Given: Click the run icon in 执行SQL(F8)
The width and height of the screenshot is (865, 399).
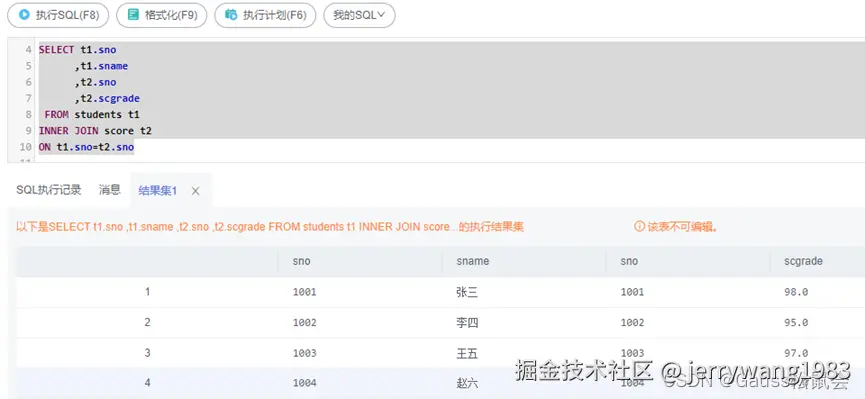Looking at the screenshot, I should (x=24, y=15).
